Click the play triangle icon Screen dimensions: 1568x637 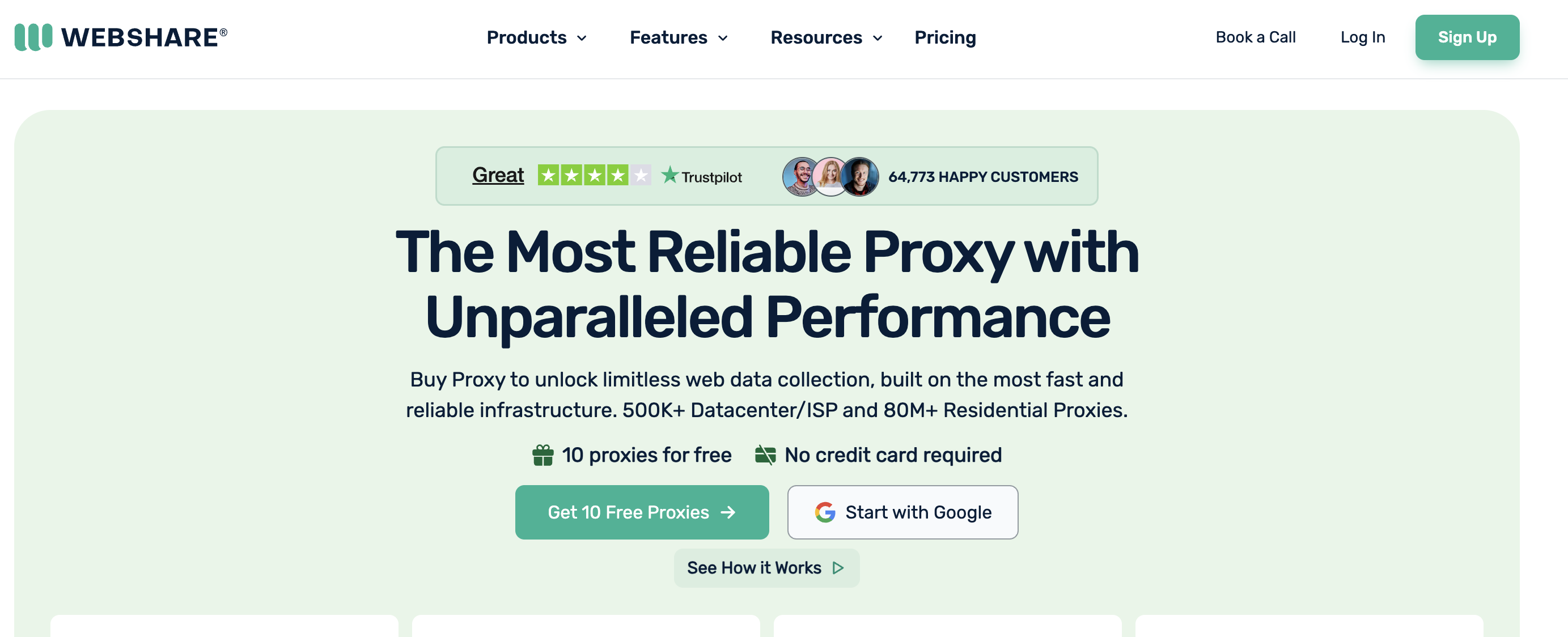[x=838, y=568]
